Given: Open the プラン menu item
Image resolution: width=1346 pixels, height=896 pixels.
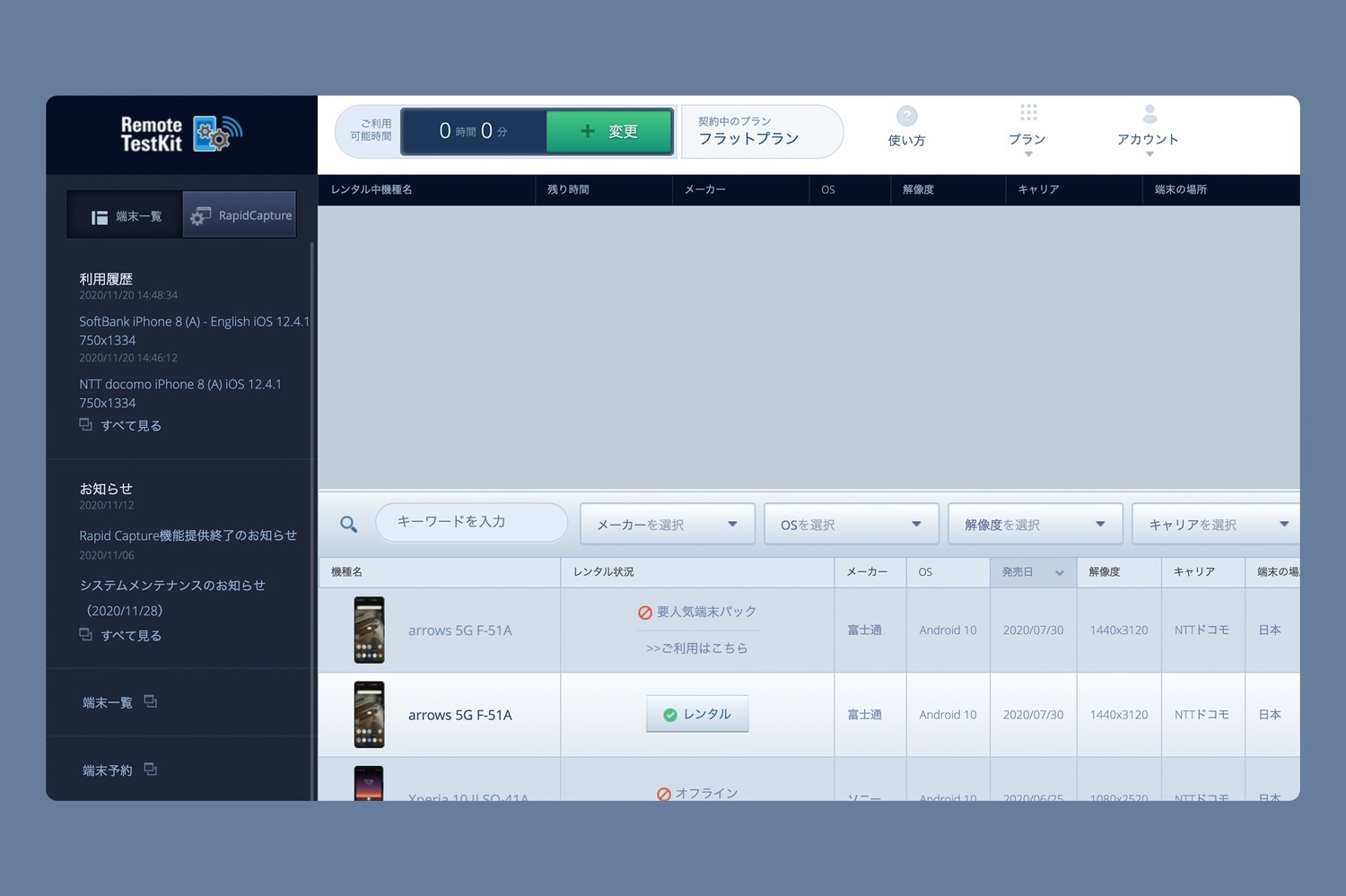Looking at the screenshot, I should (1027, 130).
